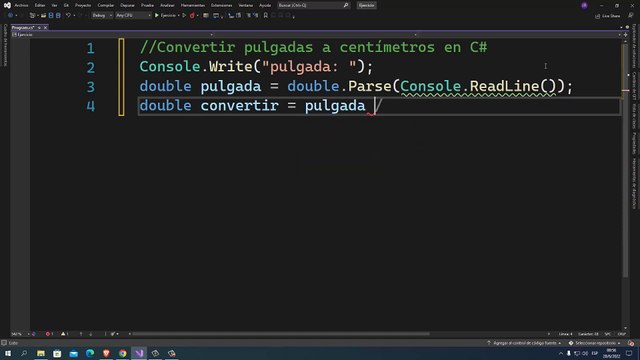Click the double.Parse line of code
Screen dimensions: 640x360
(x=356, y=86)
